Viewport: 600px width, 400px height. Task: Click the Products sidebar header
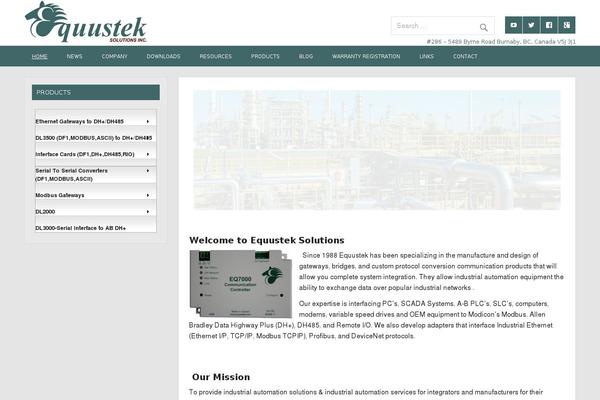point(96,92)
